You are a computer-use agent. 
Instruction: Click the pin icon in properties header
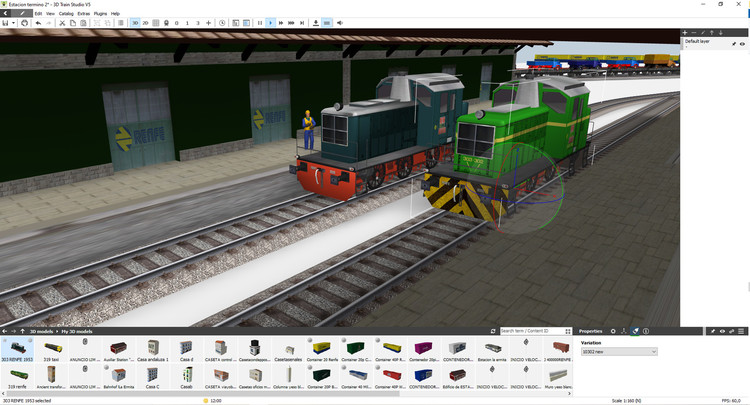click(713, 331)
